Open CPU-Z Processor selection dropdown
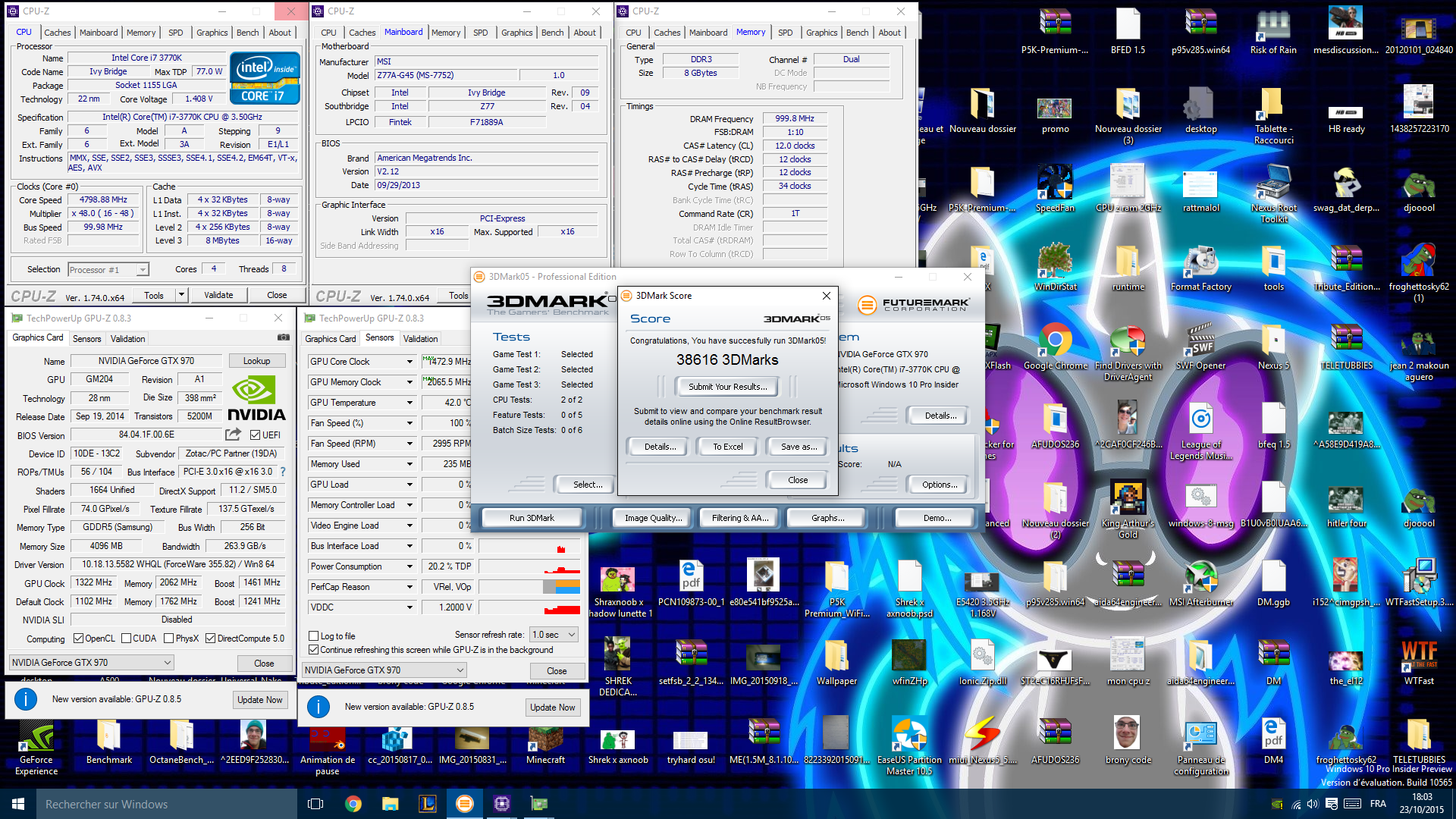The image size is (1456, 819). click(108, 269)
